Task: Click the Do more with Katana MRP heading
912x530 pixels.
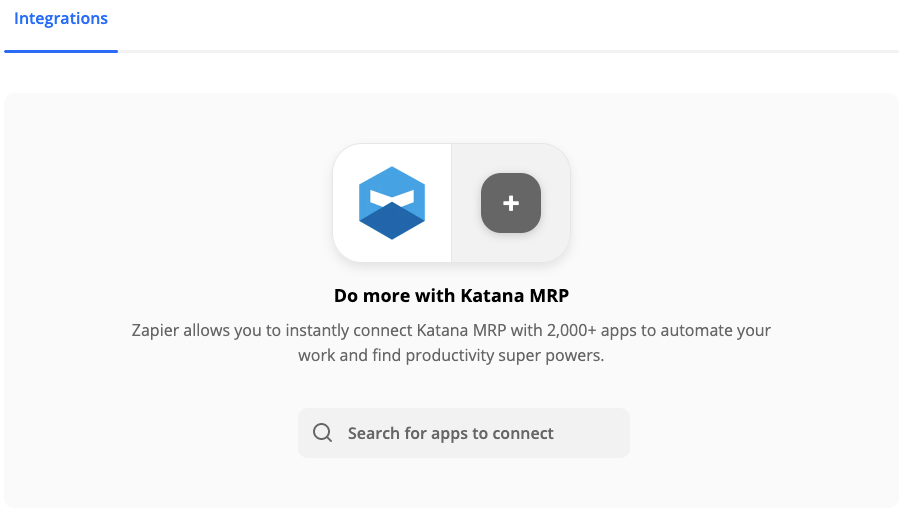Action: (x=451, y=296)
